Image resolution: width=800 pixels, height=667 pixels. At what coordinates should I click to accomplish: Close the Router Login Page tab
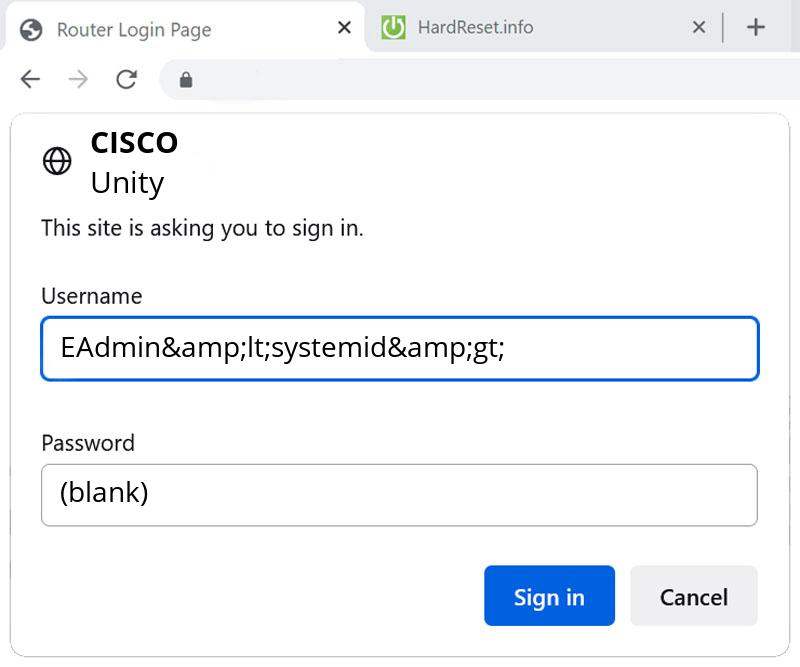[343, 27]
